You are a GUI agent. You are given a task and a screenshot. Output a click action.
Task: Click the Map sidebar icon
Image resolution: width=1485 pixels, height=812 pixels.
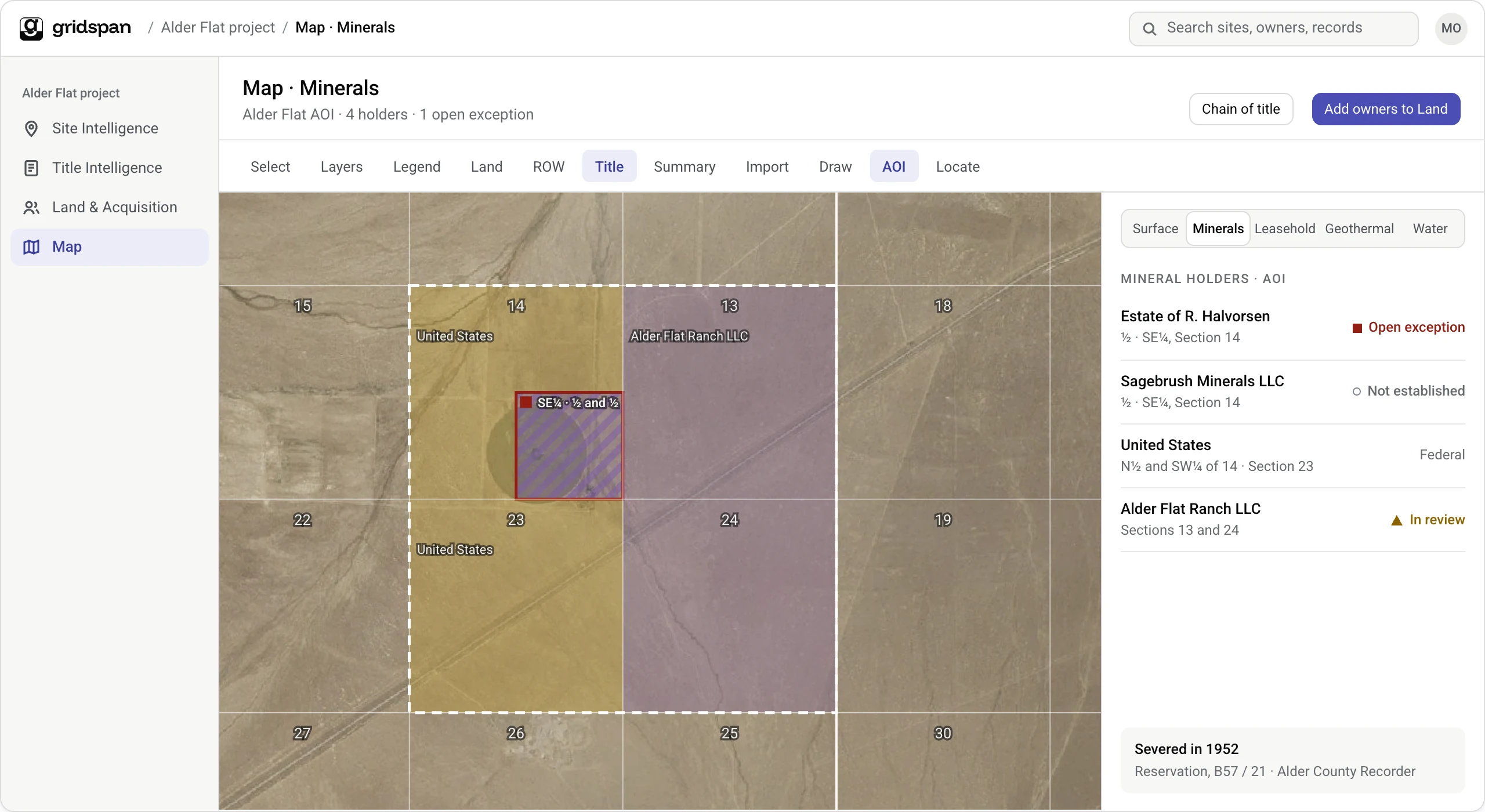[x=31, y=246]
